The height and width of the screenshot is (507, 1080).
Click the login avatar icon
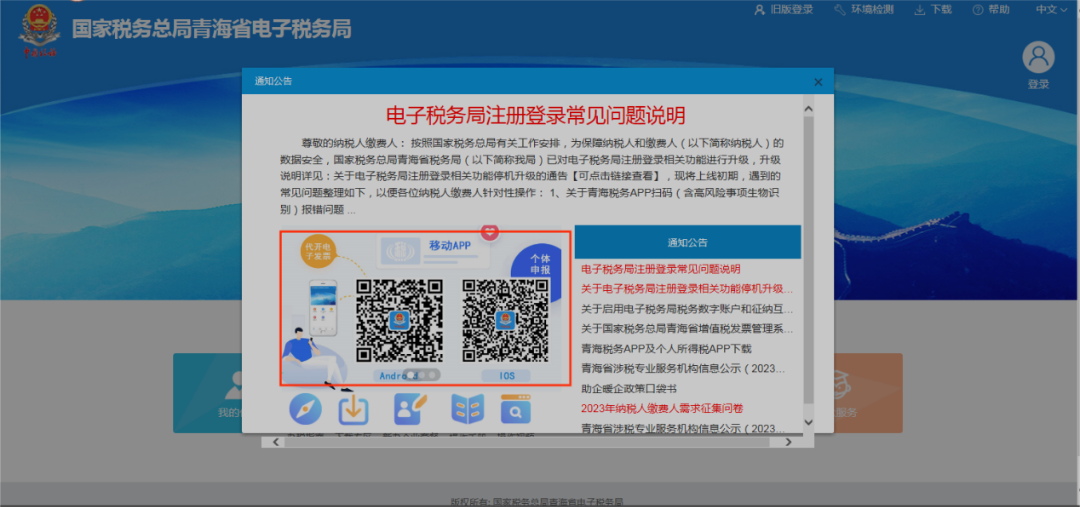[x=1038, y=58]
